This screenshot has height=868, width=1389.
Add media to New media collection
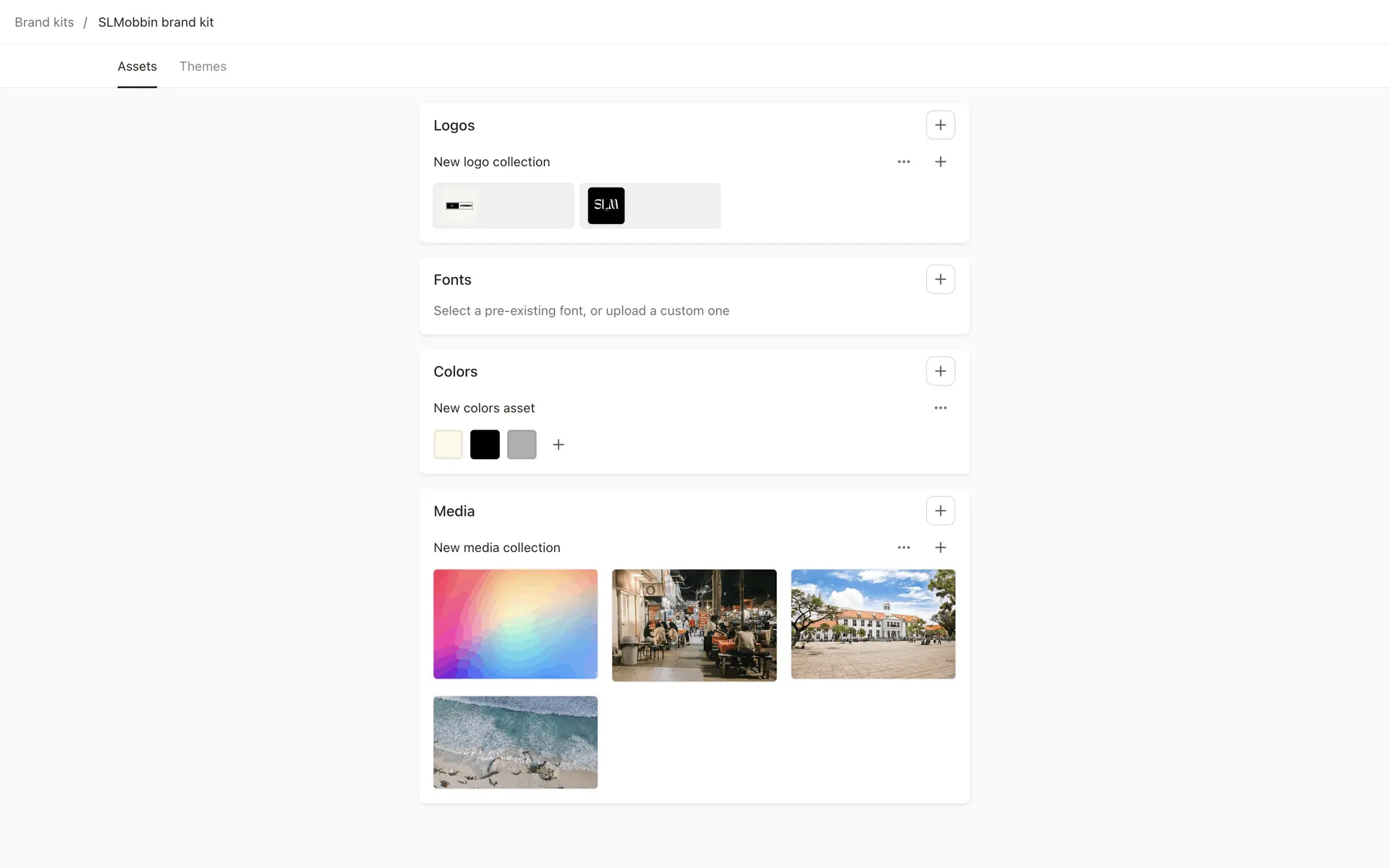pos(940,548)
